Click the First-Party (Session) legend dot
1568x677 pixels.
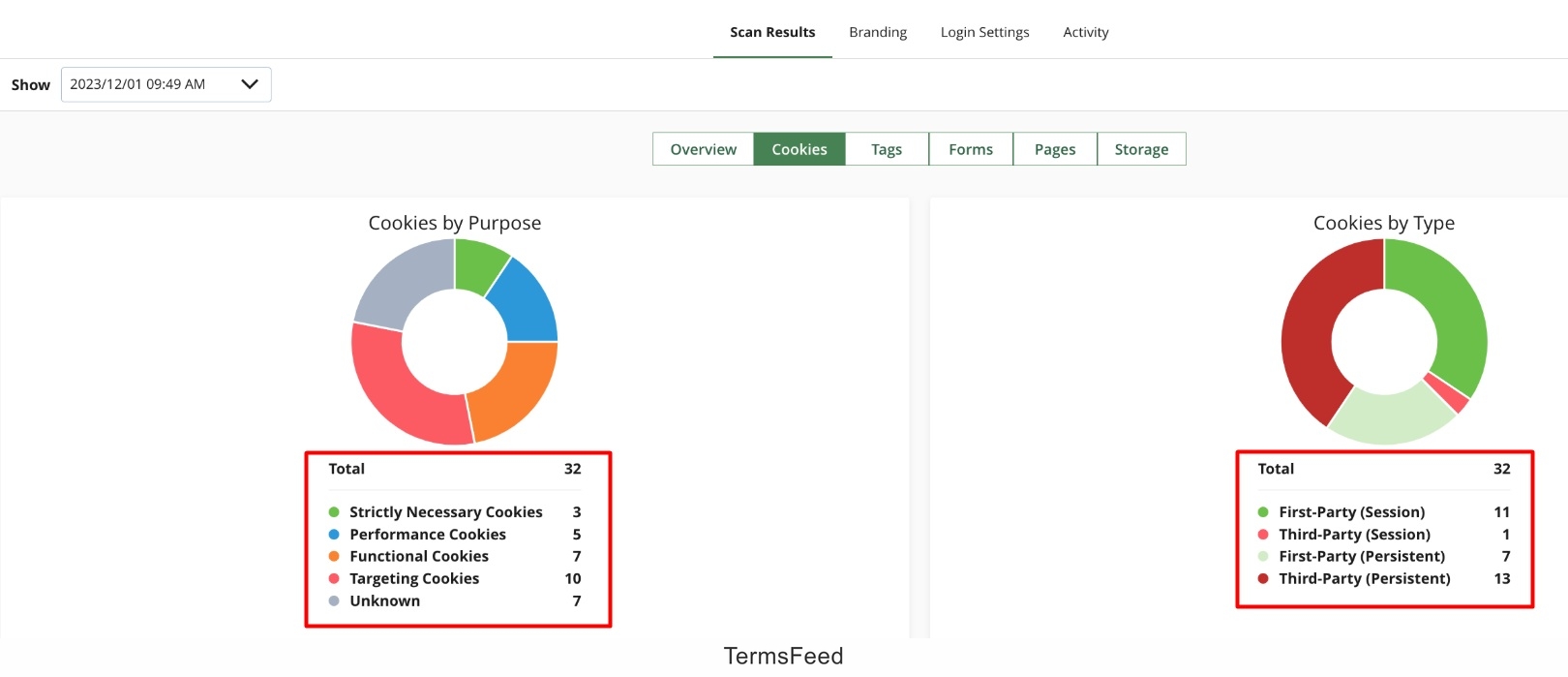1263,512
